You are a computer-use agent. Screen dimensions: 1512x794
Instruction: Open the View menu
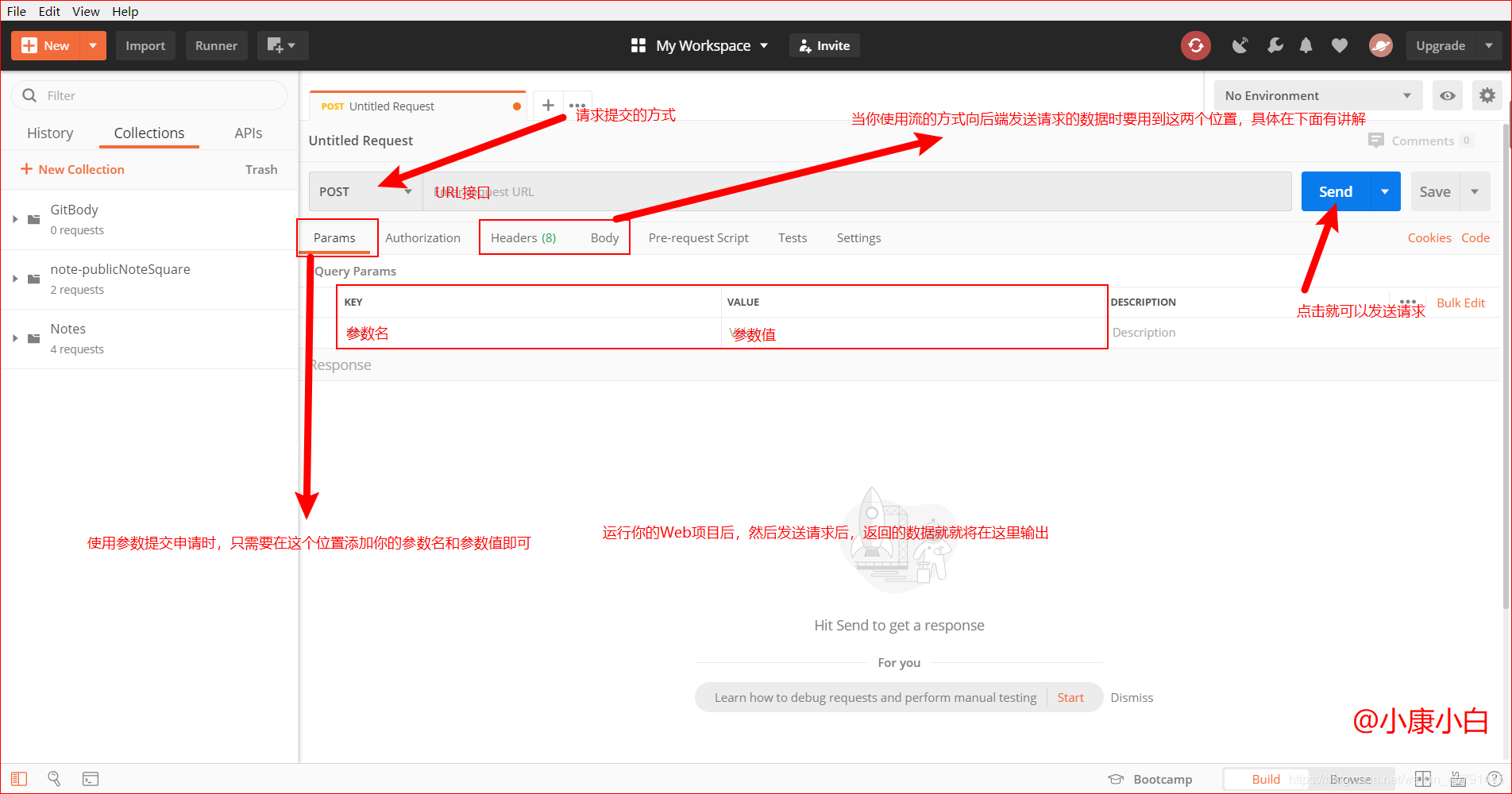(86, 11)
